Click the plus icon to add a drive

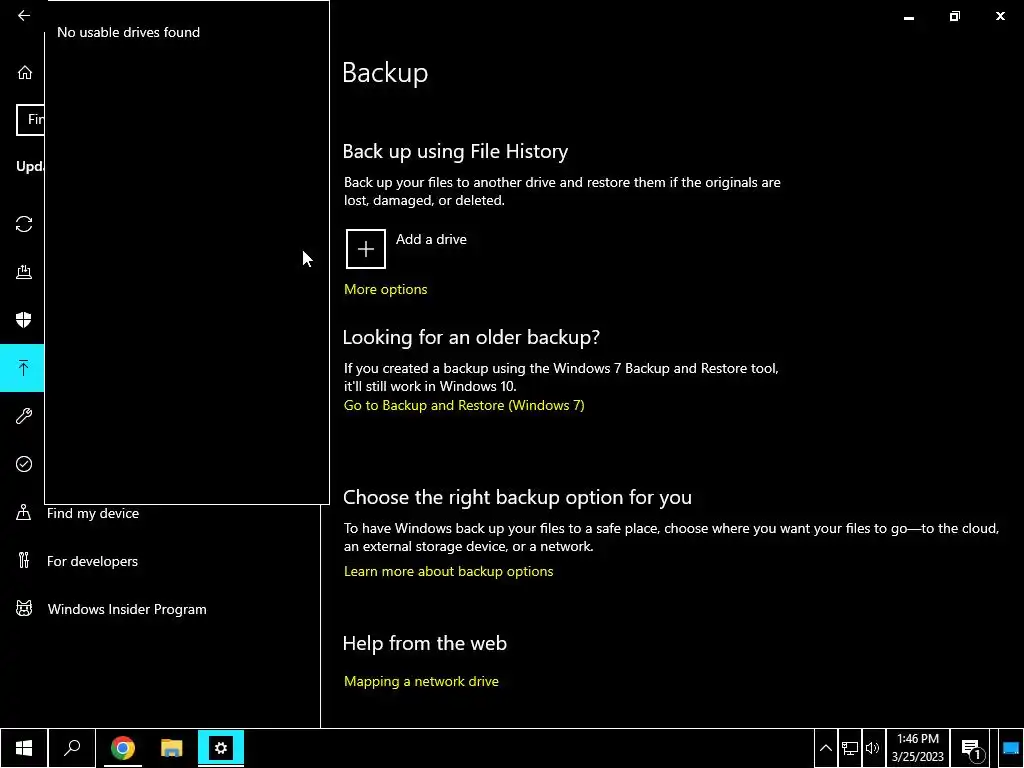(x=366, y=249)
